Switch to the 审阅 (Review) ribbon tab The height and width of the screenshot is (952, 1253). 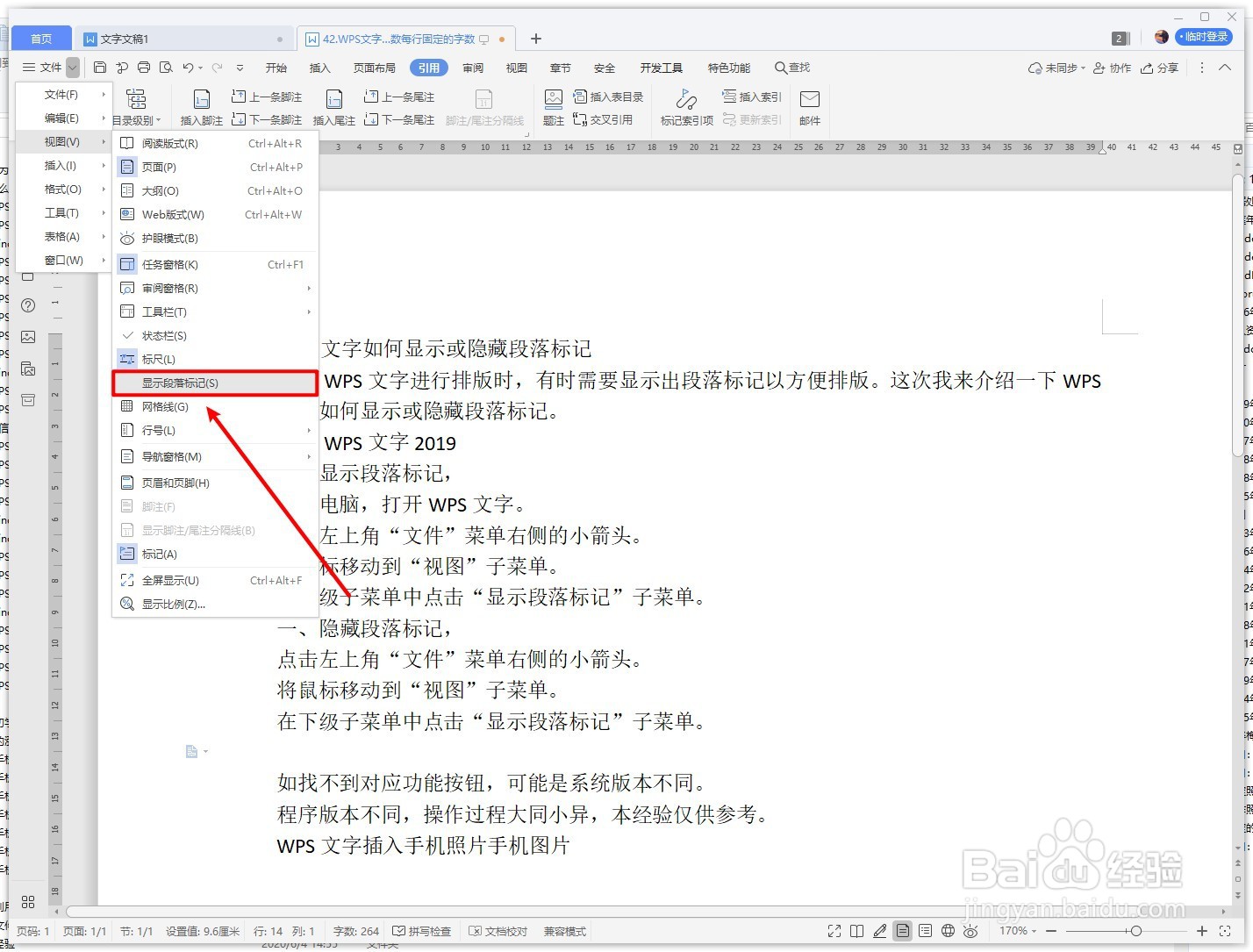[473, 67]
